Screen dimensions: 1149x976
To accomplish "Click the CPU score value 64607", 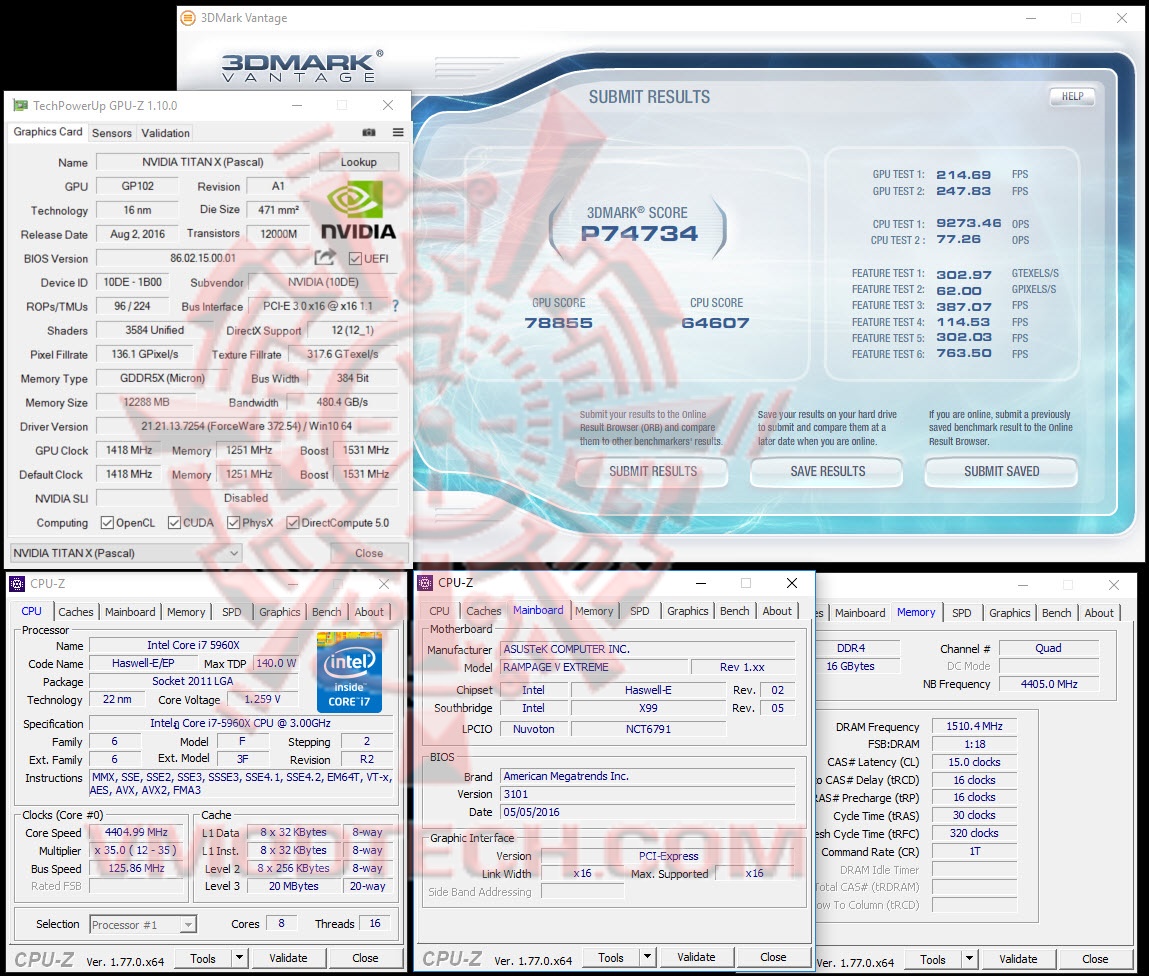I will [x=715, y=322].
